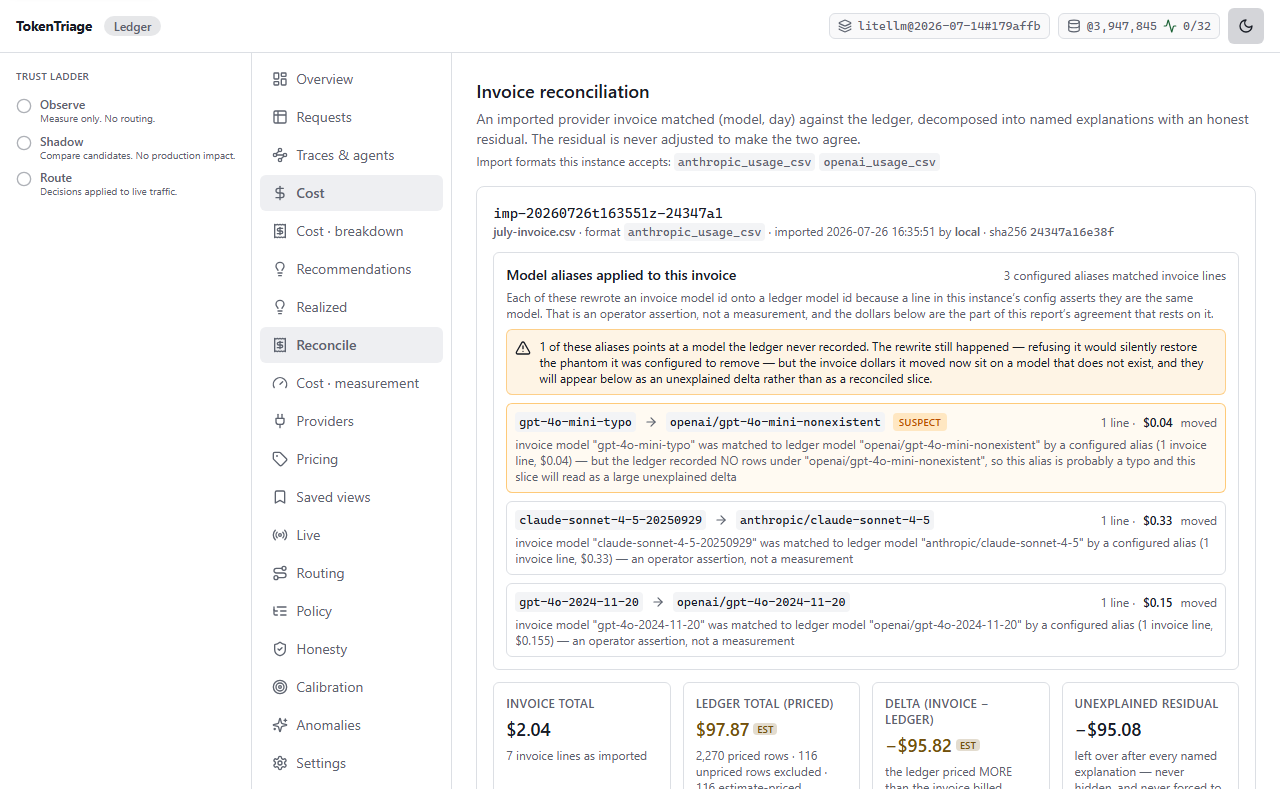This screenshot has width=1280, height=789.
Task: Click the import id imp-20260726t163551z-24347a1
Action: tap(608, 213)
